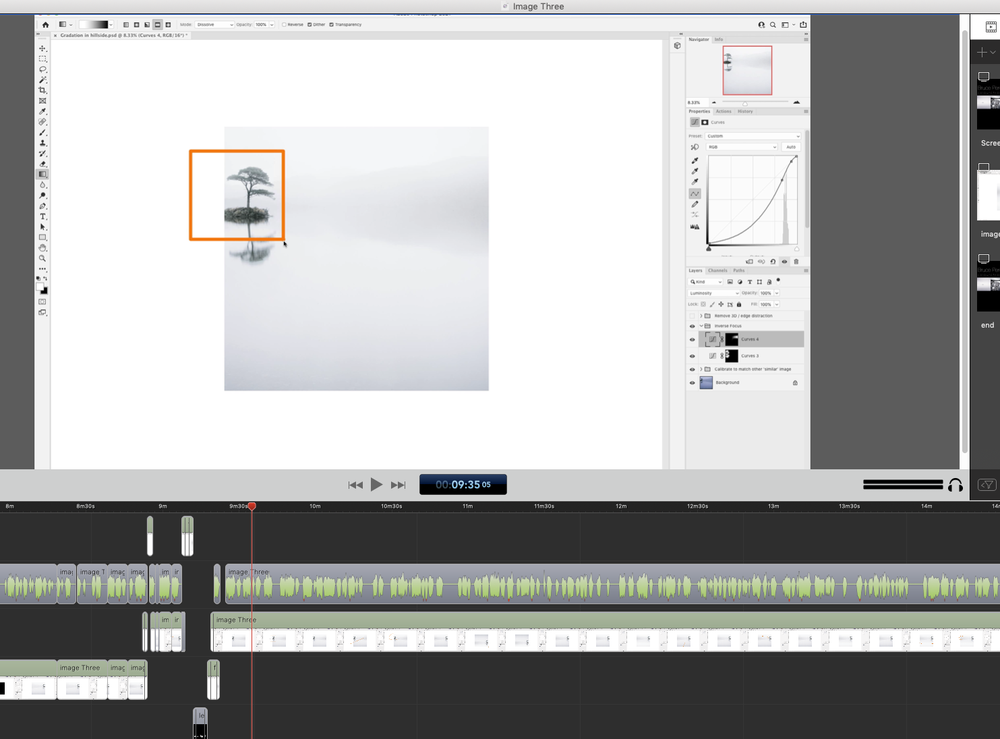Choose the linear gradient style icon
The height and width of the screenshot is (739, 1000).
pyautogui.click(x=126, y=25)
